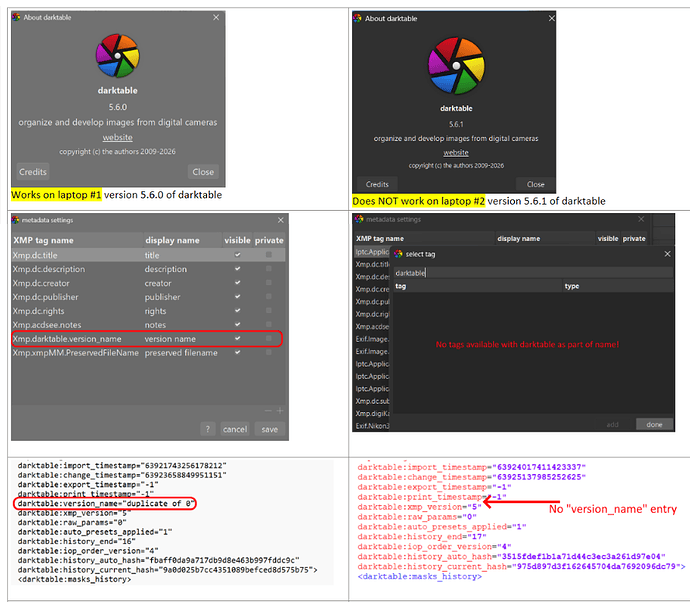The height and width of the screenshot is (602, 690).
Task: Click Close button in the 5.6.0 About dialog
Action: point(203,172)
